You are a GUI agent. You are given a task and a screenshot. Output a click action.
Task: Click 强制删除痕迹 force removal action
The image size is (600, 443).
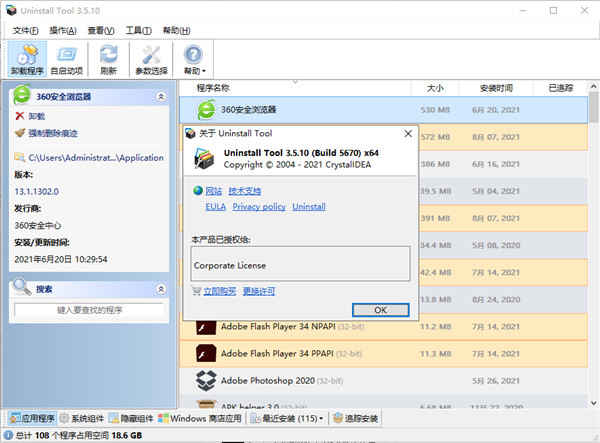tap(46, 133)
